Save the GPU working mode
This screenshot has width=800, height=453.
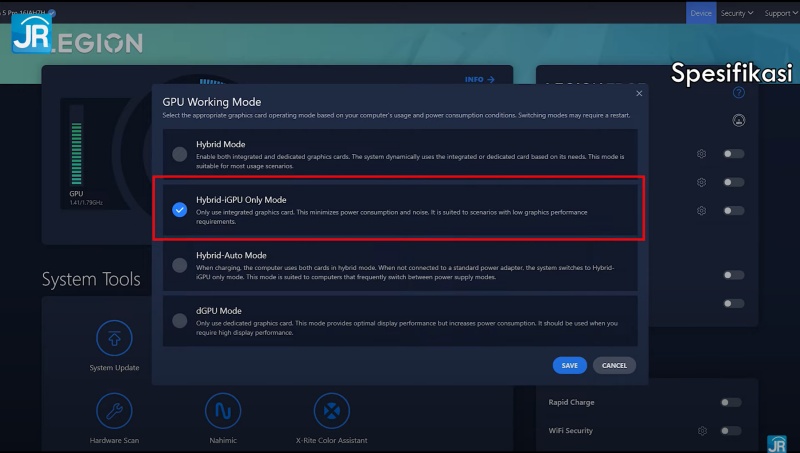569,365
